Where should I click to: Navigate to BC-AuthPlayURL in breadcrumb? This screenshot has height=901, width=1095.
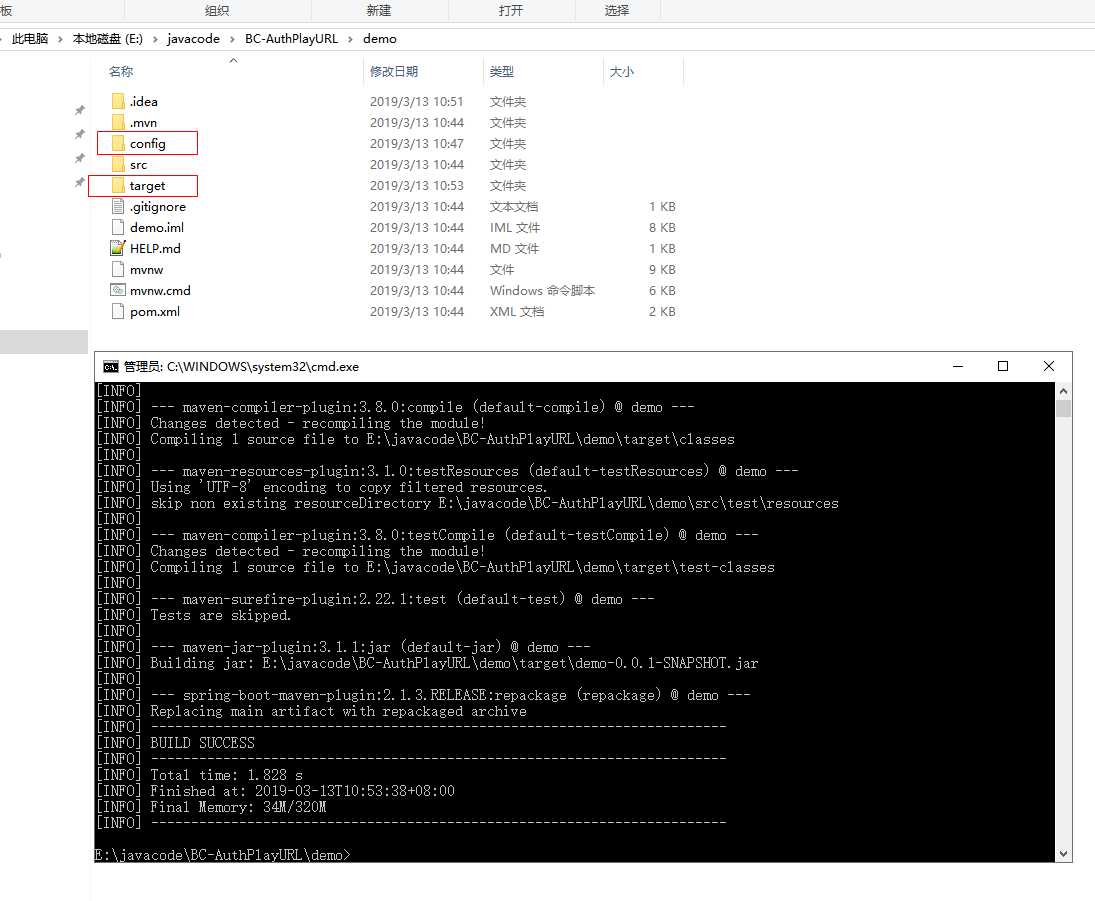click(291, 38)
